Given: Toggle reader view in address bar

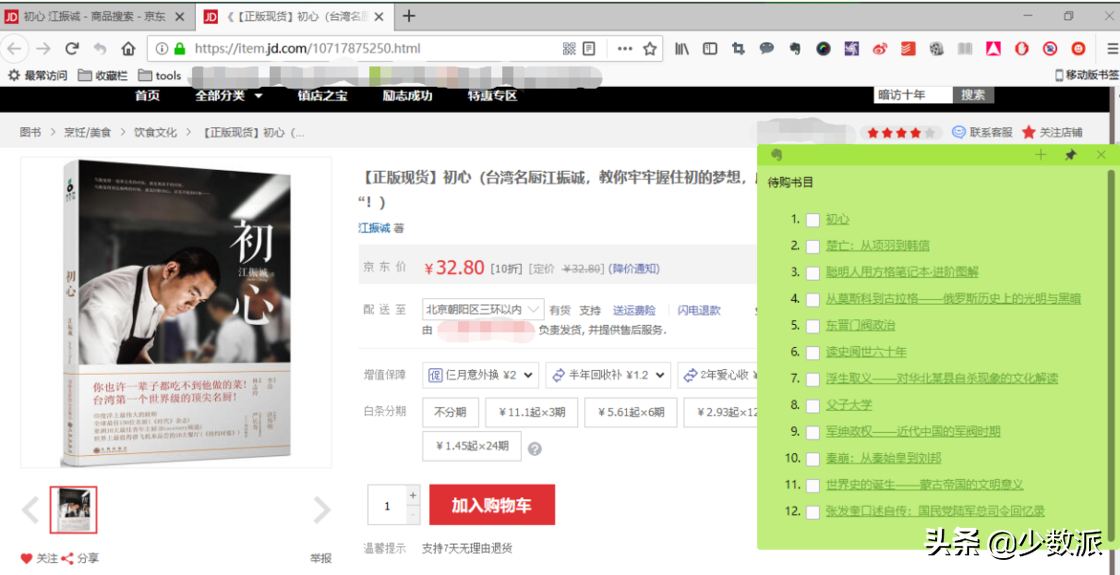Looking at the screenshot, I should click(x=589, y=49).
